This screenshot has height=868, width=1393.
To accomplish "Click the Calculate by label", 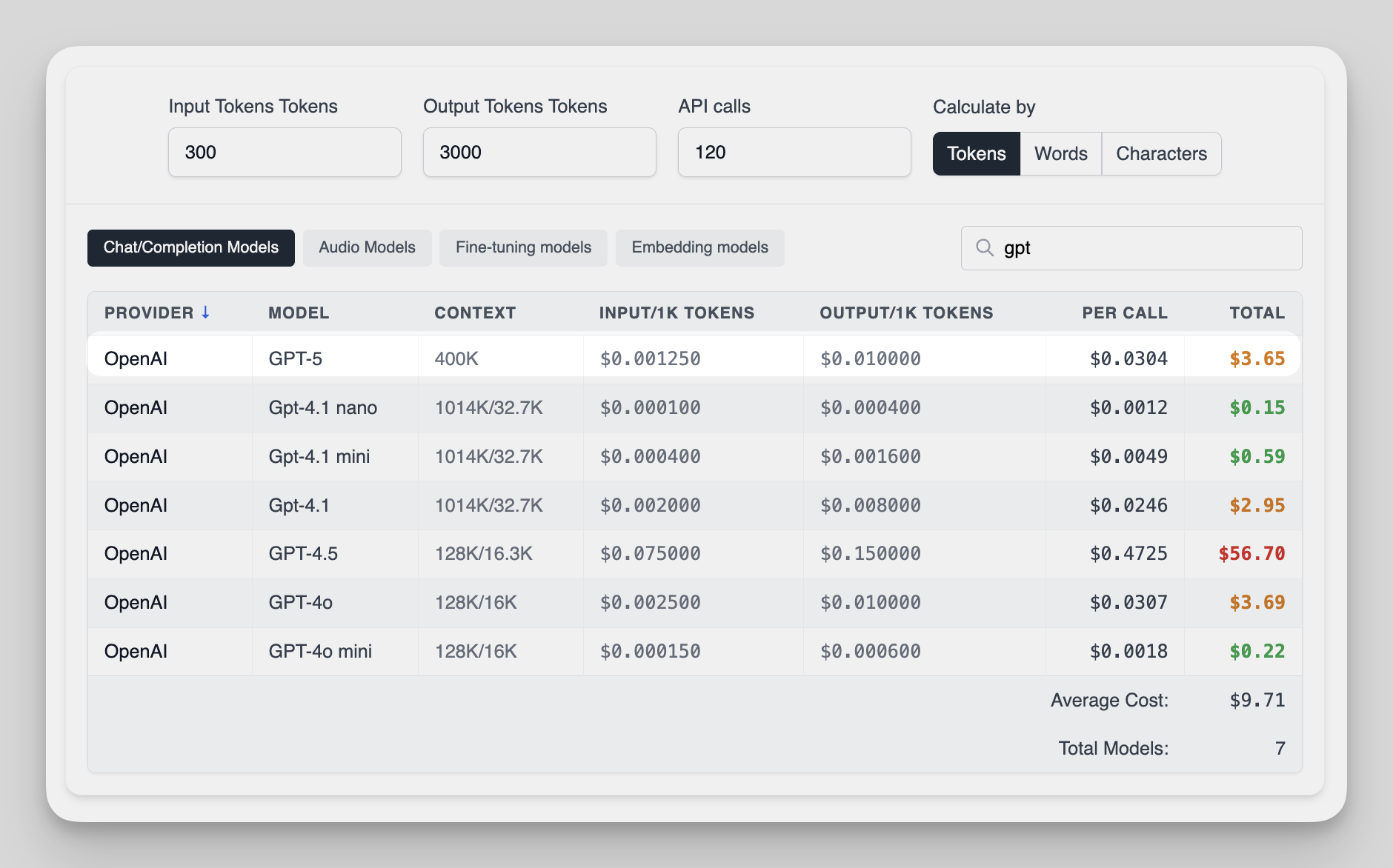I will tap(984, 107).
